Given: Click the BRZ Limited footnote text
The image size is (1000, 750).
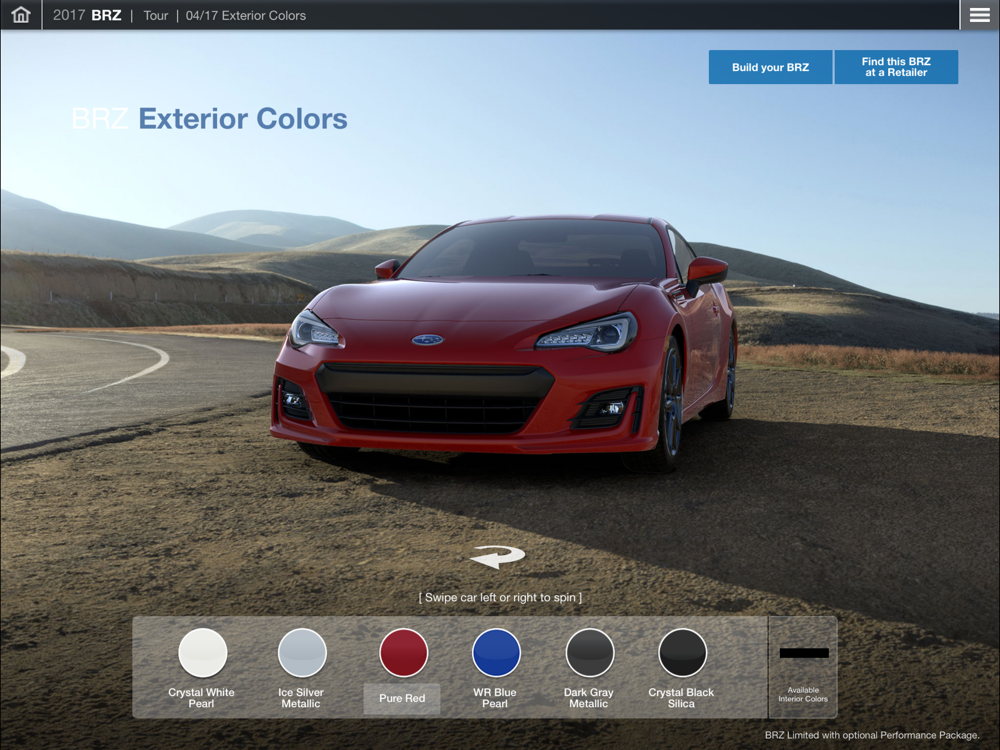Looking at the screenshot, I should tap(872, 735).
